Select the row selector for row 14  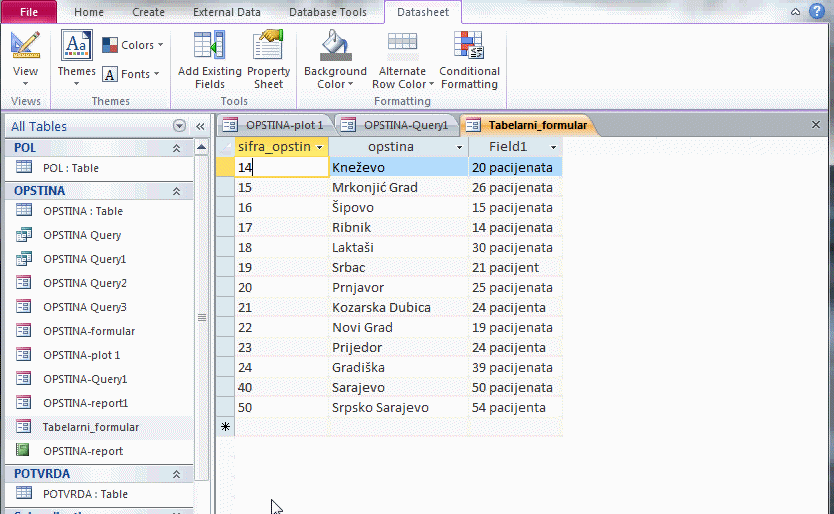click(x=226, y=167)
